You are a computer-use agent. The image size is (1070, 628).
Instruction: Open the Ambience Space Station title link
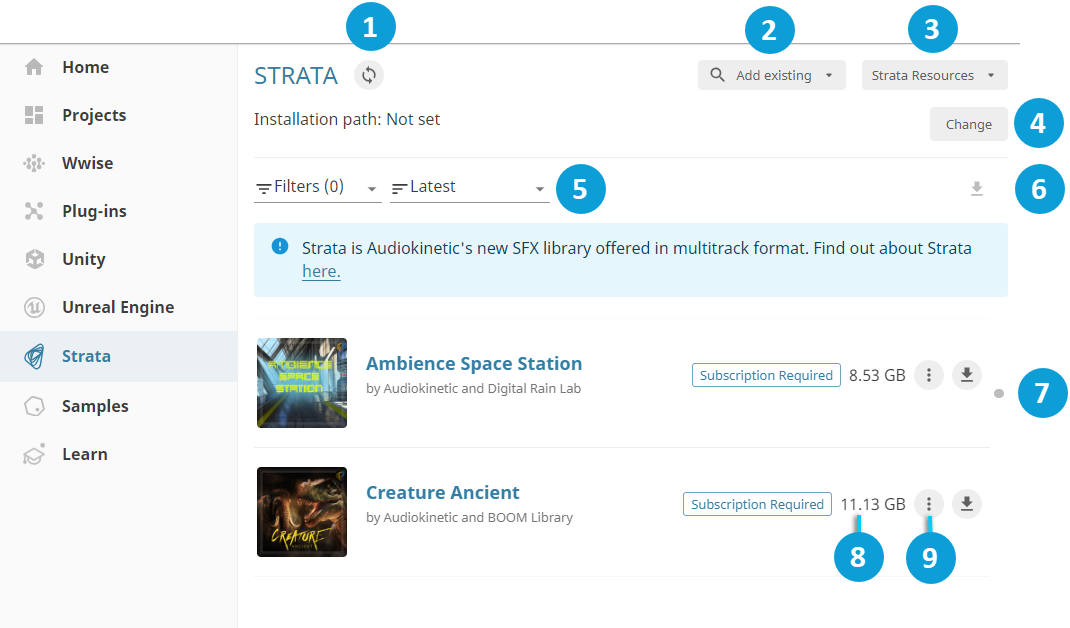[474, 363]
